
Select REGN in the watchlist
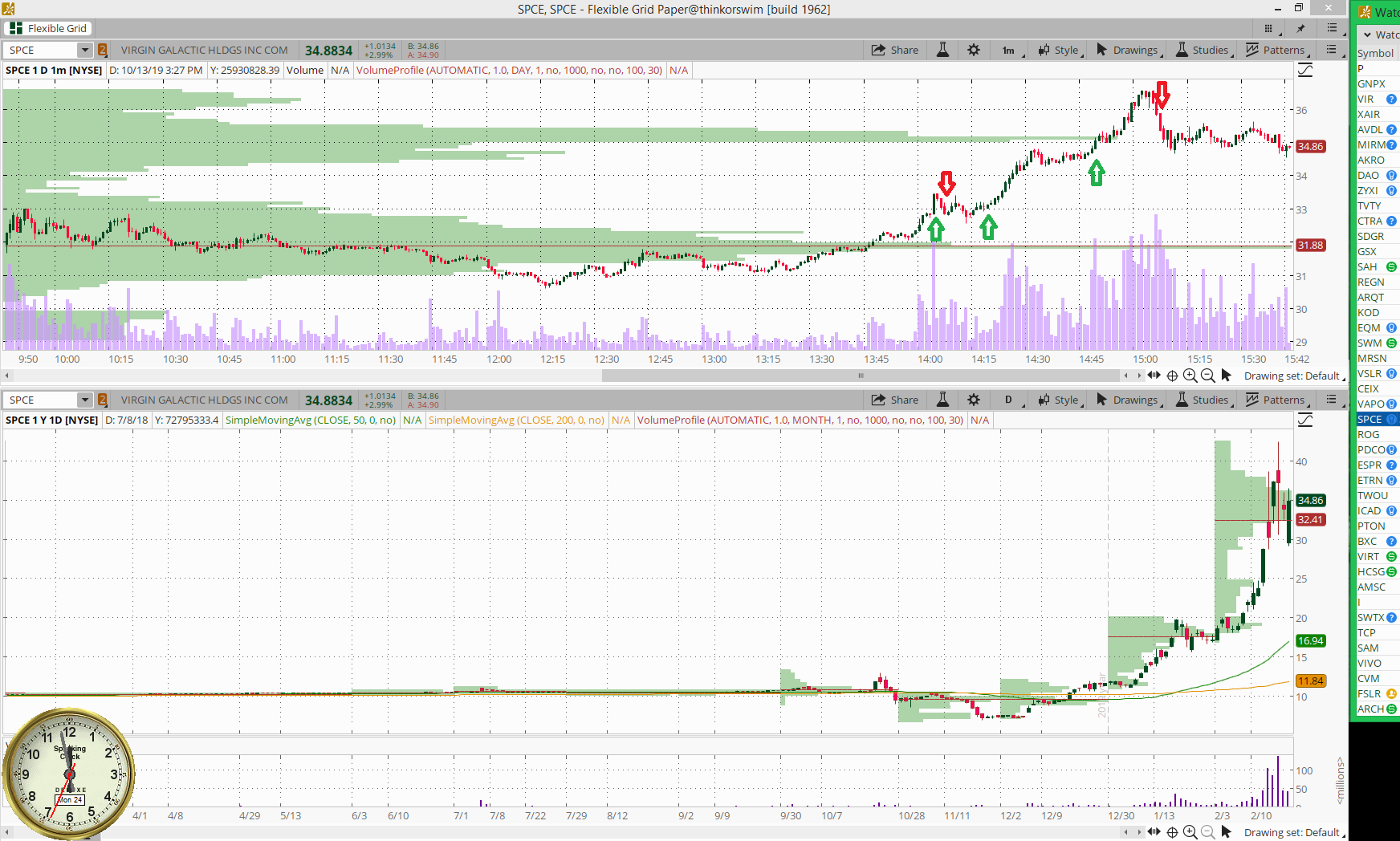coord(1371,282)
